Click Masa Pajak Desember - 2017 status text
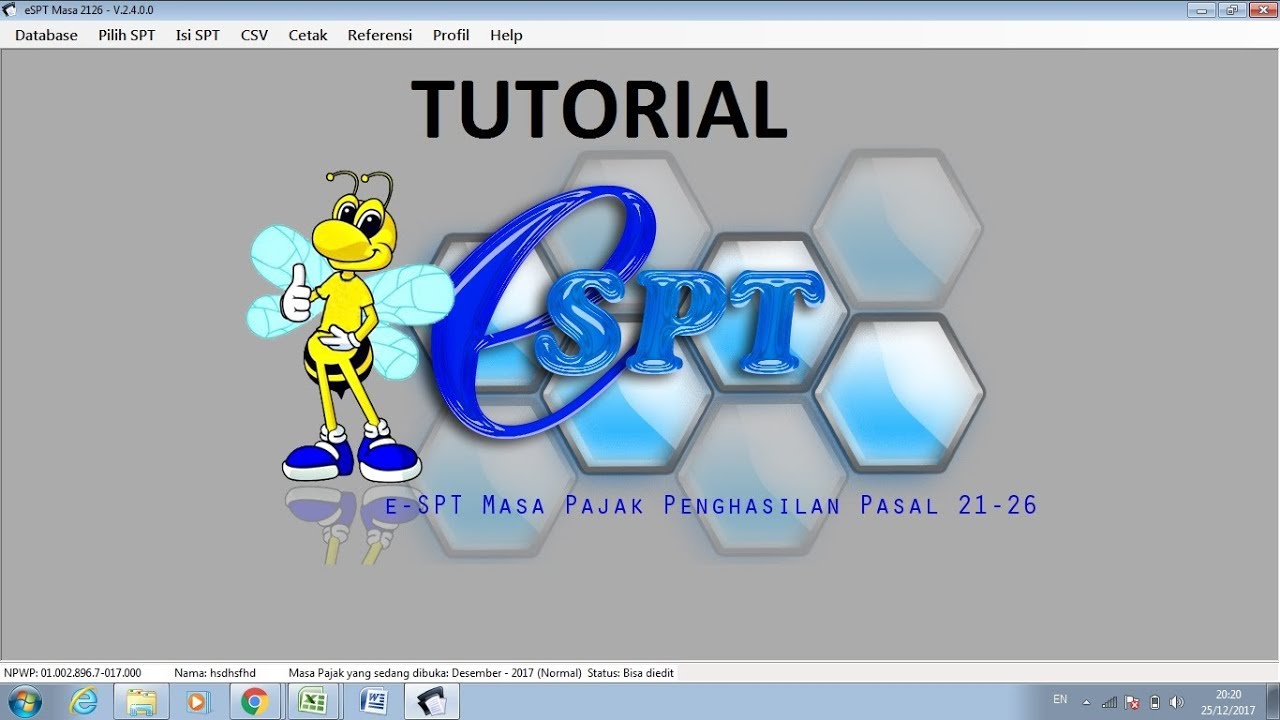1280x720 pixels. click(x=435, y=673)
